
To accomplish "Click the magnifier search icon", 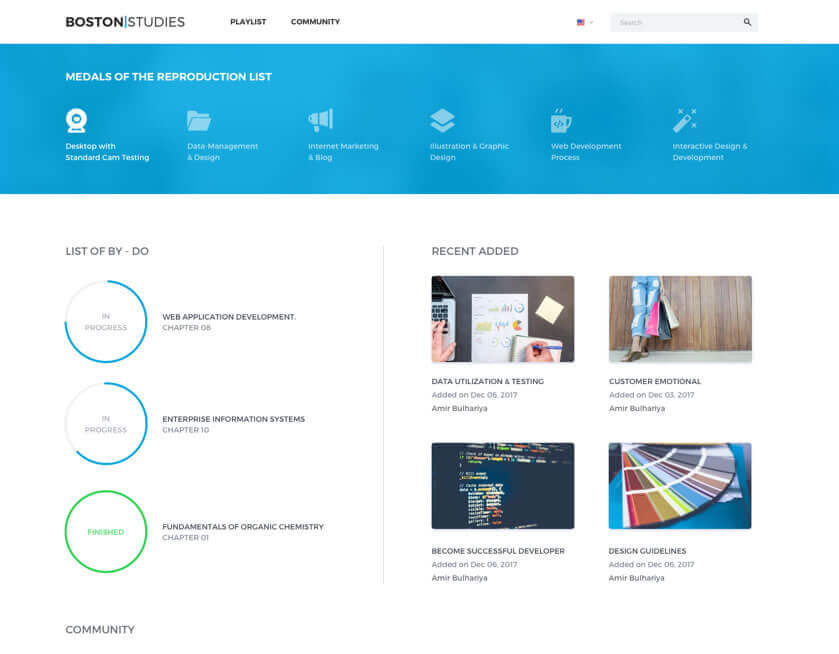I will coord(748,22).
